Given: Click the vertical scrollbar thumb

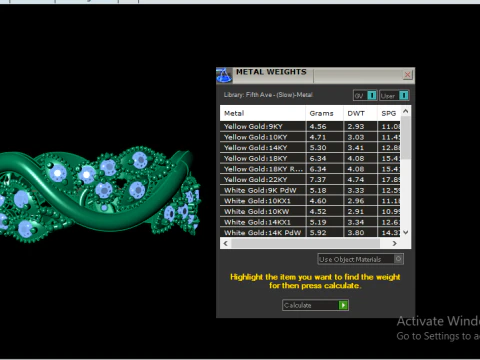Looking at the screenshot, I should click(x=406, y=138).
